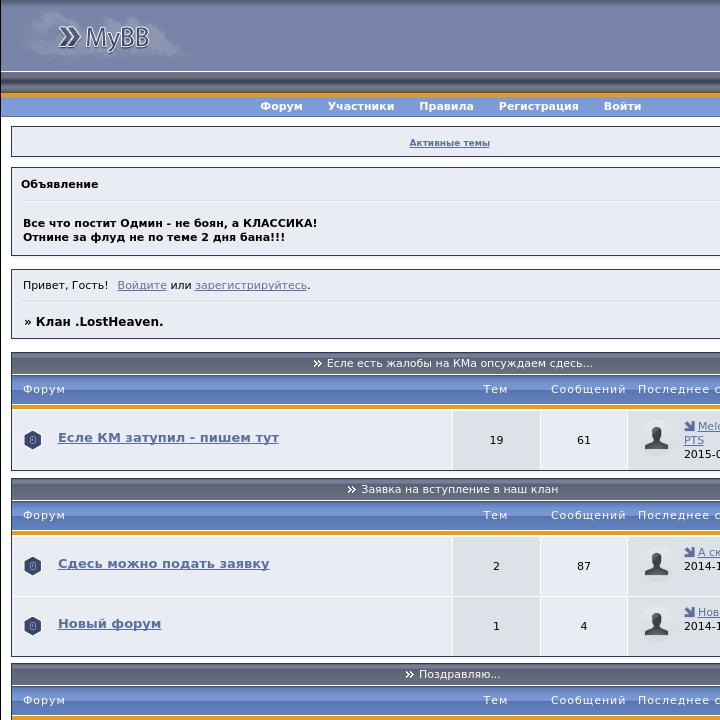The height and width of the screenshot is (720, 720).
Task: Click avatar in "Новый форум" row
Action: tap(656, 625)
